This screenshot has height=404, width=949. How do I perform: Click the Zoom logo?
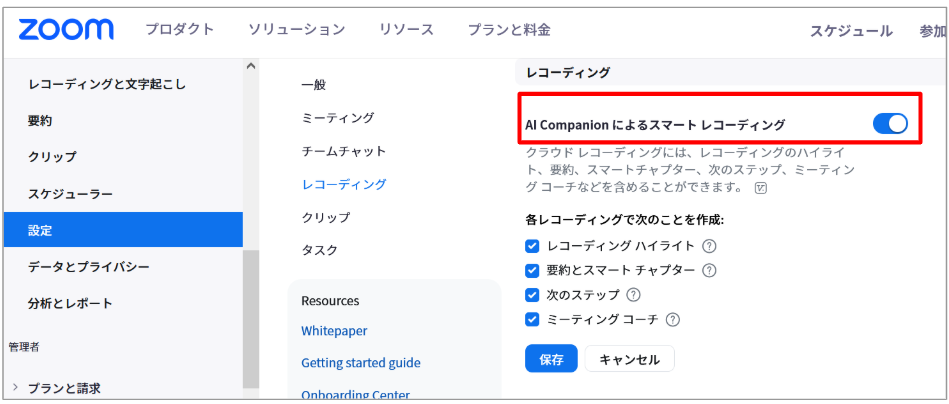tap(66, 30)
